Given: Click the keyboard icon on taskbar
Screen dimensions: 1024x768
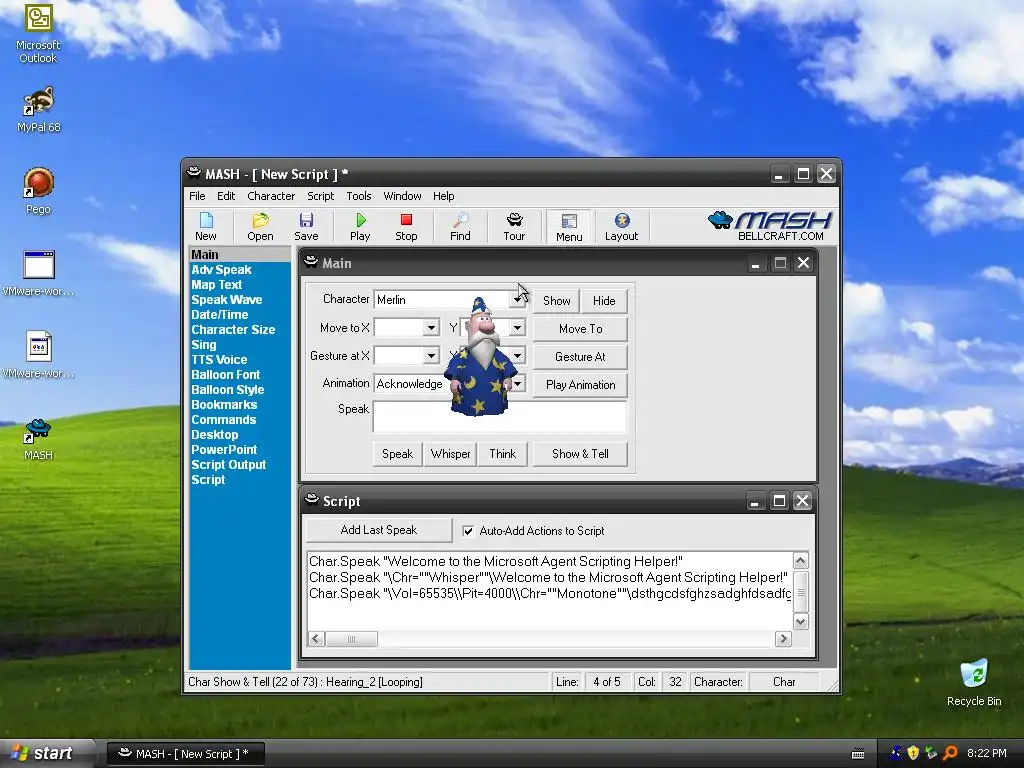Looking at the screenshot, I should (x=858, y=754).
